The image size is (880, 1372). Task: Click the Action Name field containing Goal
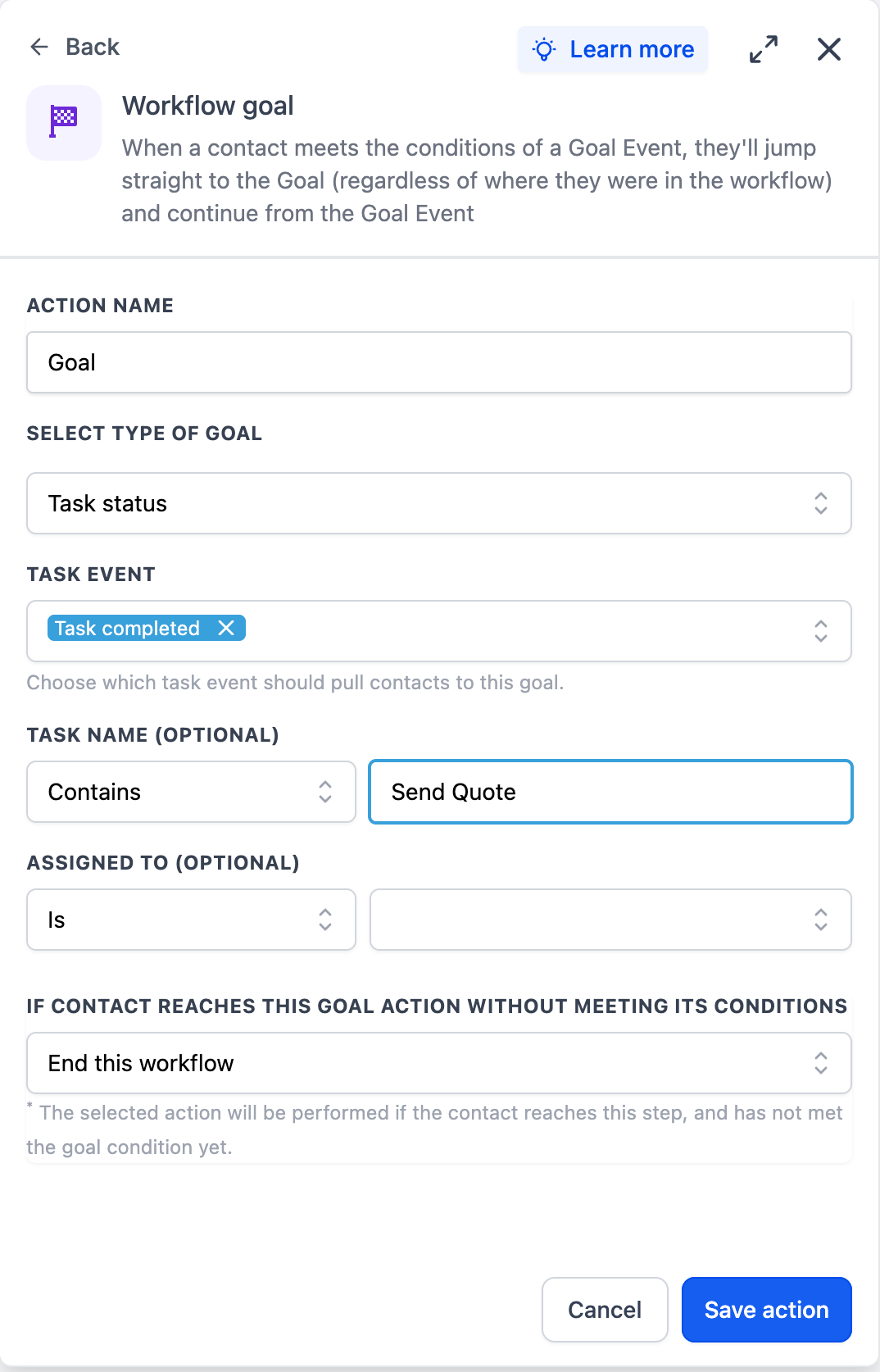(x=439, y=362)
